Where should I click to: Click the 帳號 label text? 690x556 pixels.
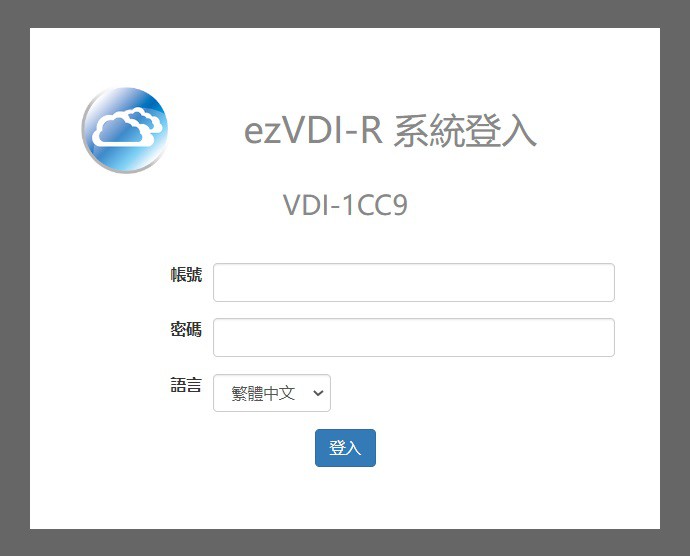pos(186,274)
